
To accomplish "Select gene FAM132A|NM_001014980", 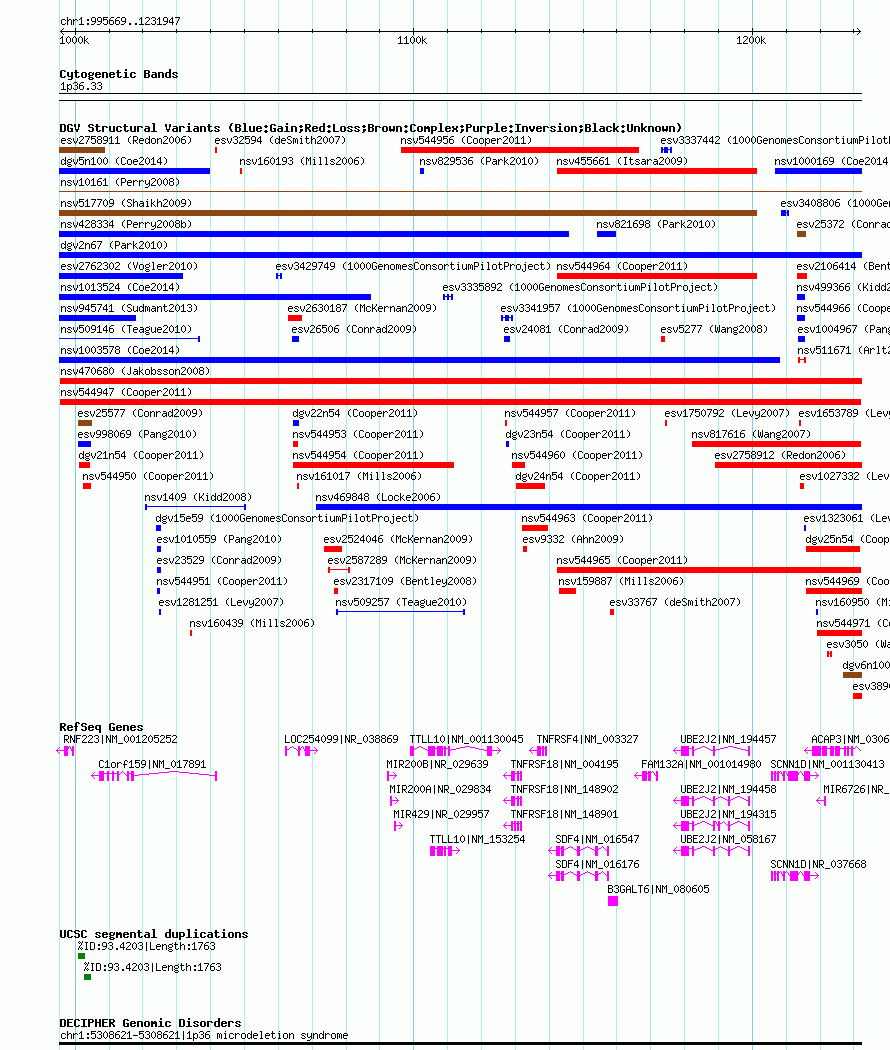I will [701, 764].
